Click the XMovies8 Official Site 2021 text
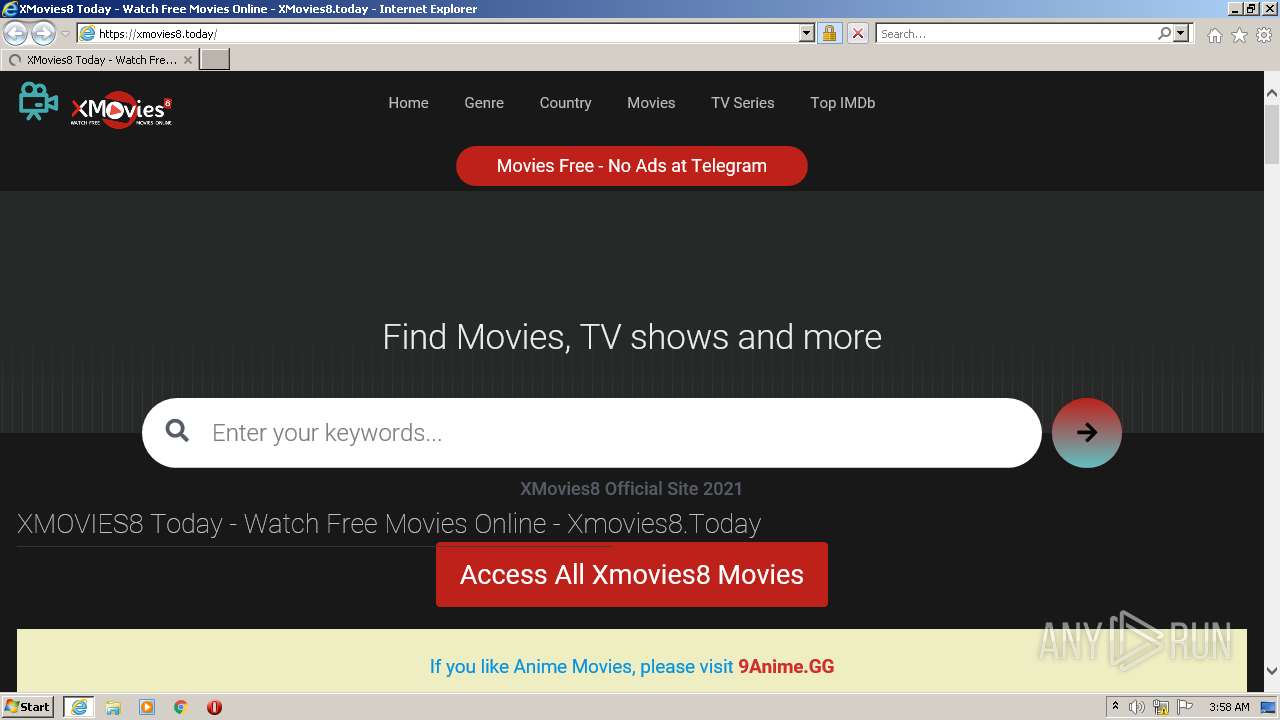 click(x=632, y=489)
